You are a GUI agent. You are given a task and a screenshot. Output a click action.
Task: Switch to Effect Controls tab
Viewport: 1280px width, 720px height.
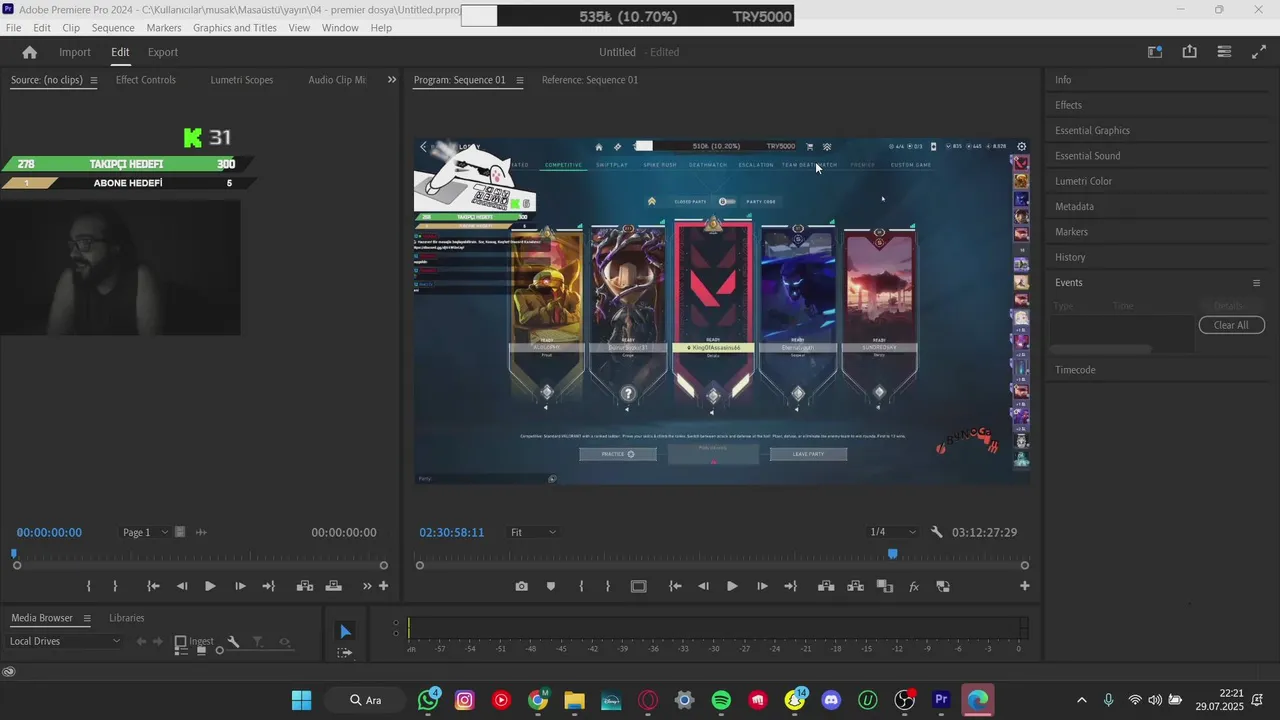145,80
